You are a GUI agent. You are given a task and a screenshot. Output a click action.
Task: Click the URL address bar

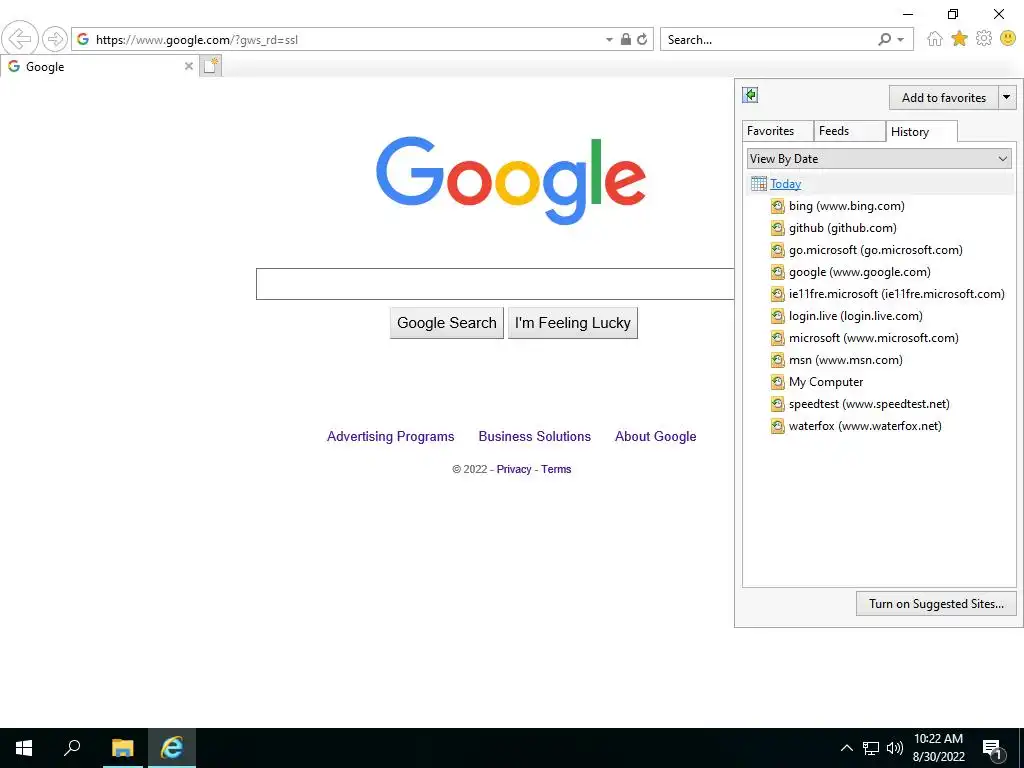tap(340, 39)
